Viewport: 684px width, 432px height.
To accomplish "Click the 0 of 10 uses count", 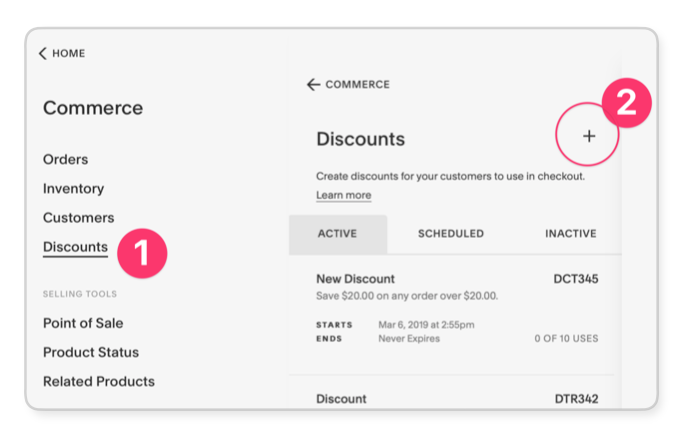I will point(566,339).
